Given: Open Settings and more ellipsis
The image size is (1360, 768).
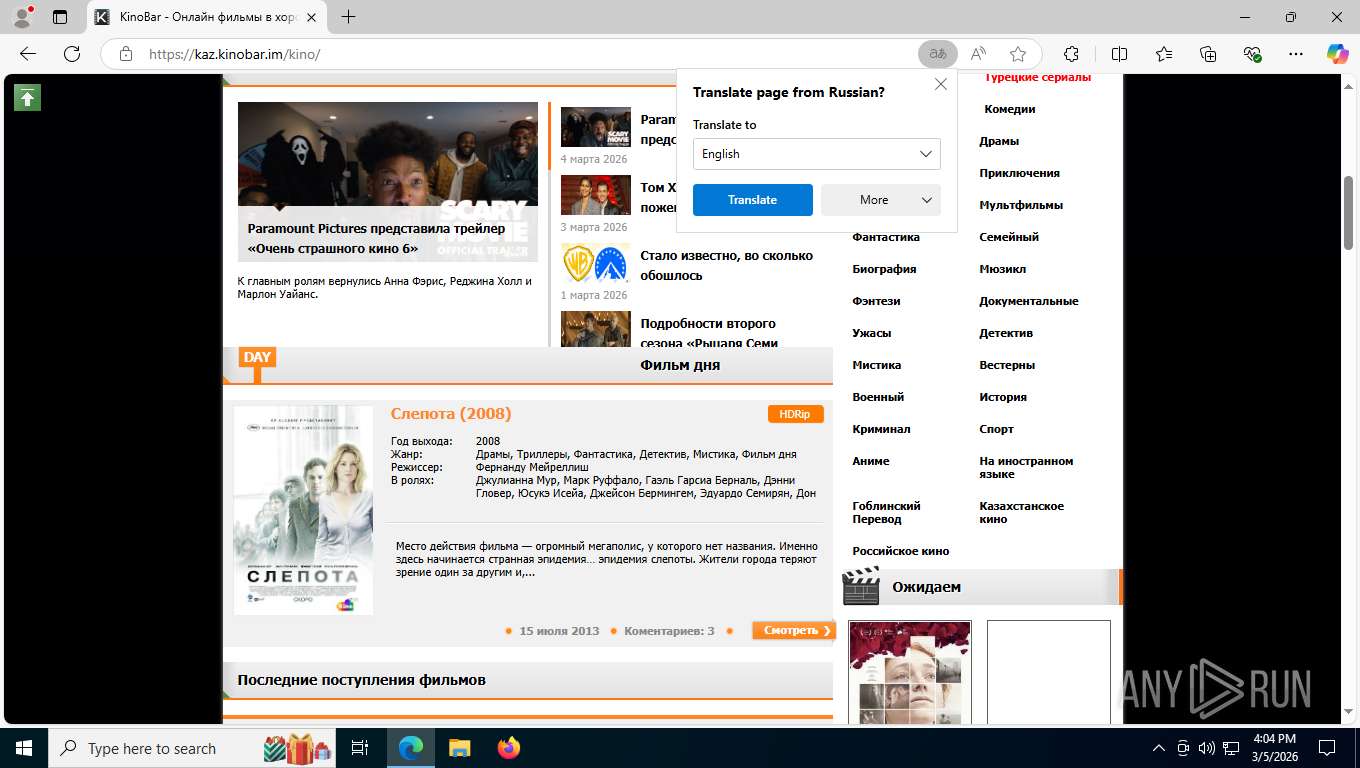Looking at the screenshot, I should pyautogui.click(x=1296, y=54).
